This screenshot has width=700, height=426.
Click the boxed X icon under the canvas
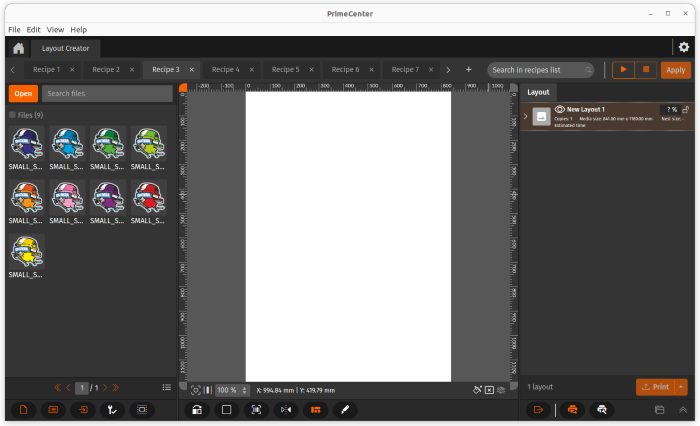489,390
